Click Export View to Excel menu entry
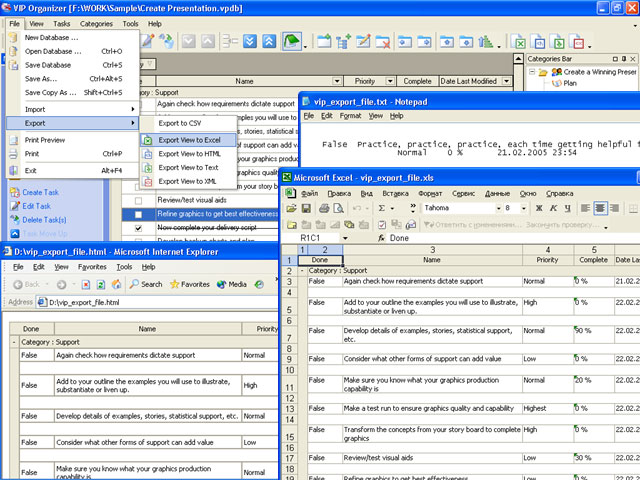640x480 pixels. click(188, 140)
